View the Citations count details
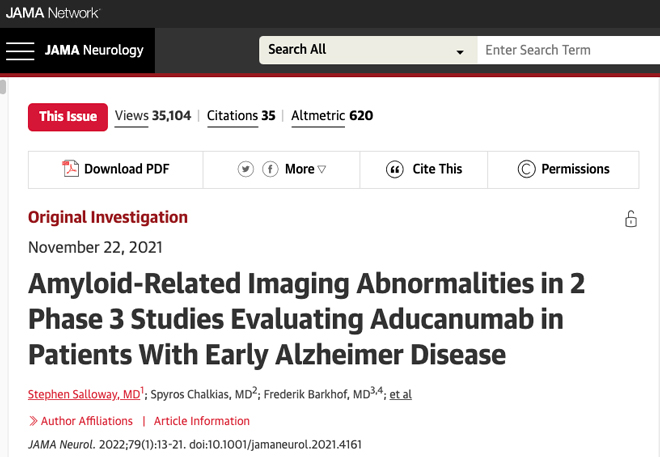The image size is (660, 457). point(241,116)
